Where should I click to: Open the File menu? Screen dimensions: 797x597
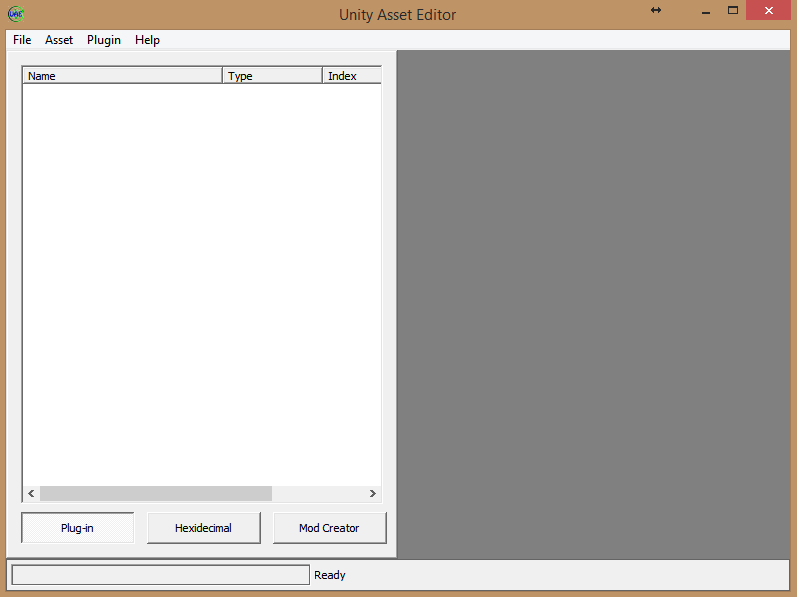22,40
